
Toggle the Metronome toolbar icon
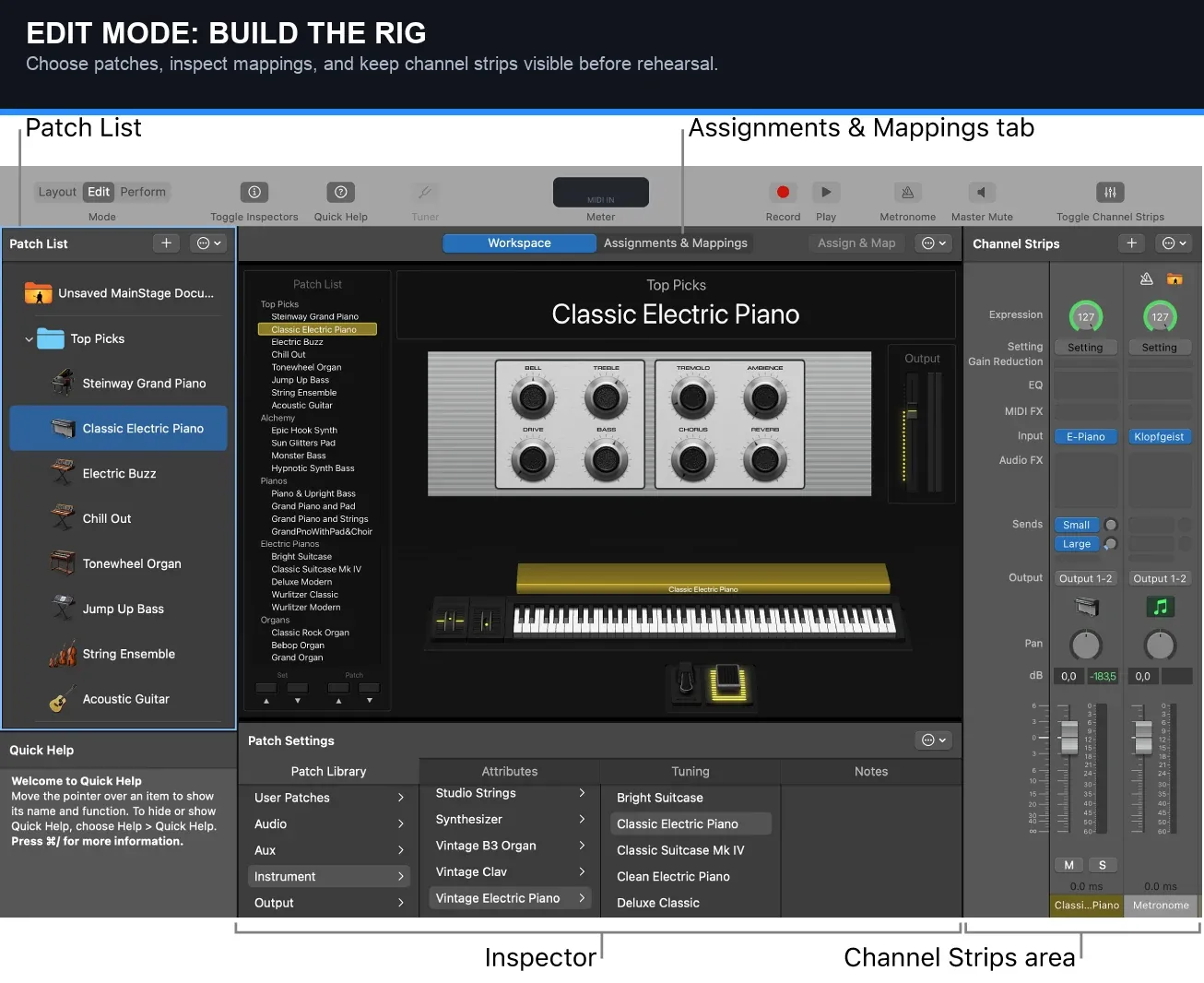pos(907,192)
